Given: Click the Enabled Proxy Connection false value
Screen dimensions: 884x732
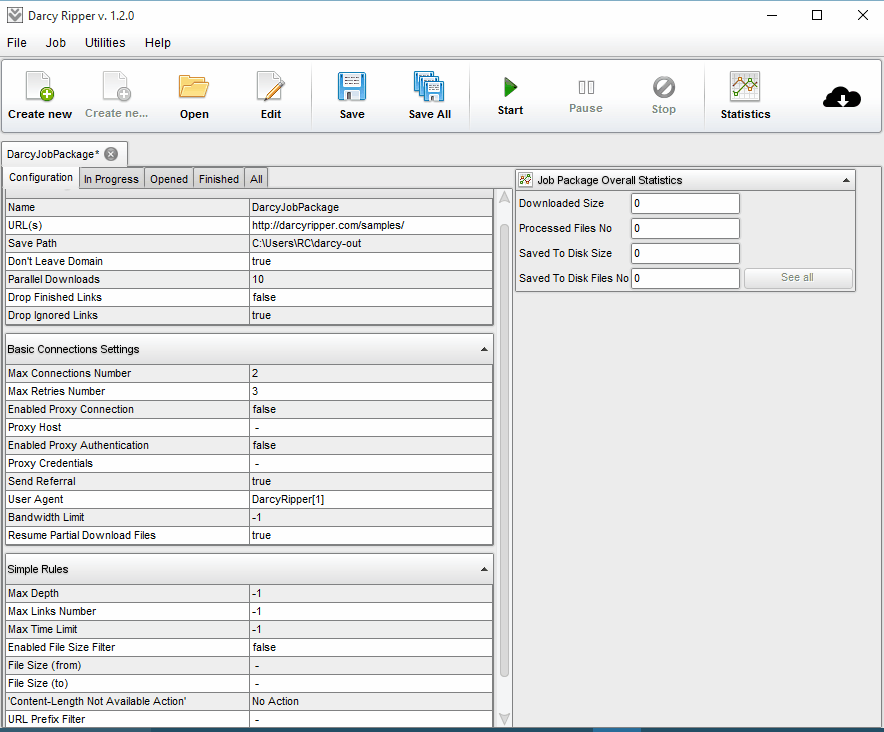Looking at the screenshot, I should click(x=264, y=409).
